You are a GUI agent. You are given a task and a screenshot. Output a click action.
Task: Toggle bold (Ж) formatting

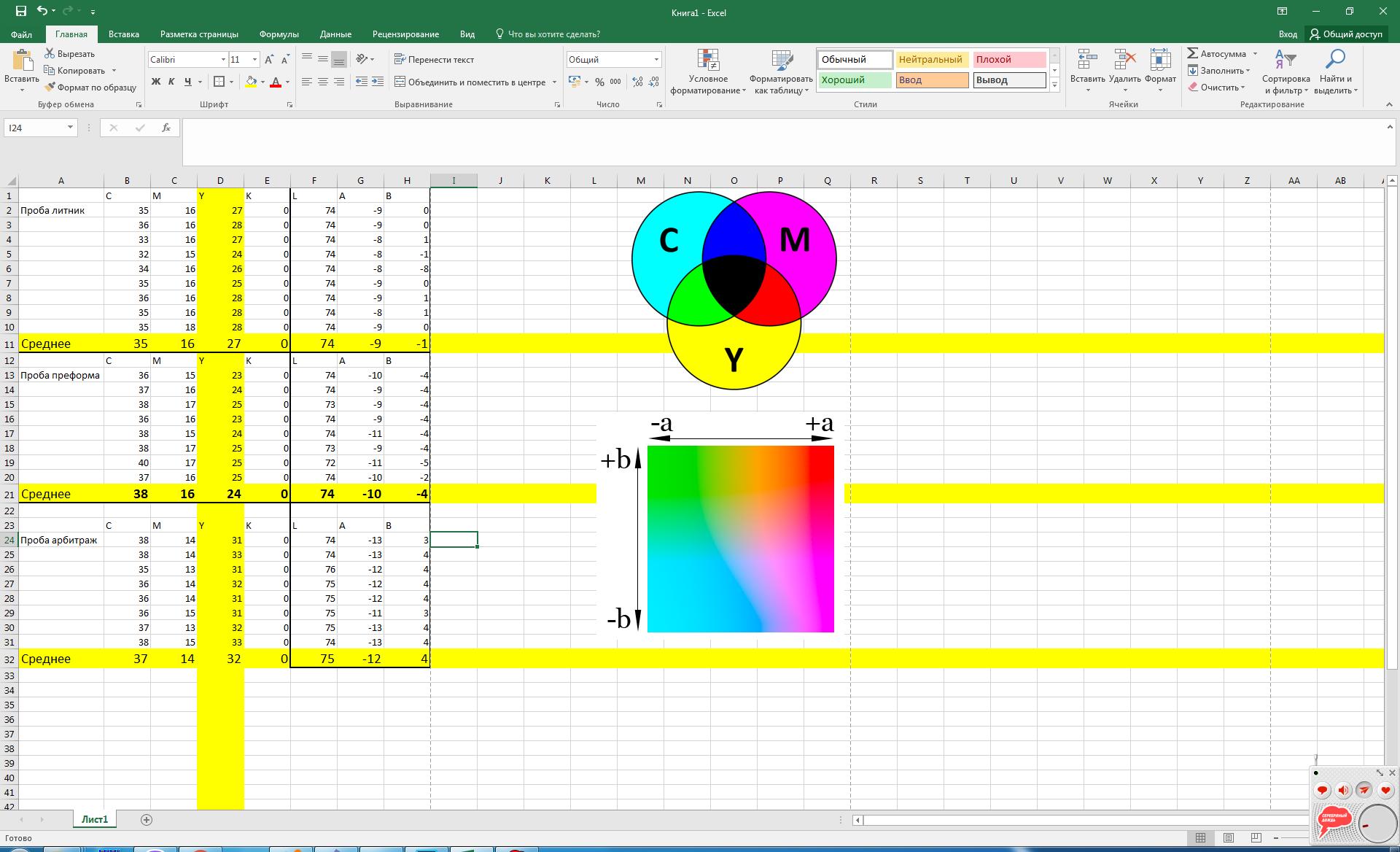pyautogui.click(x=155, y=82)
